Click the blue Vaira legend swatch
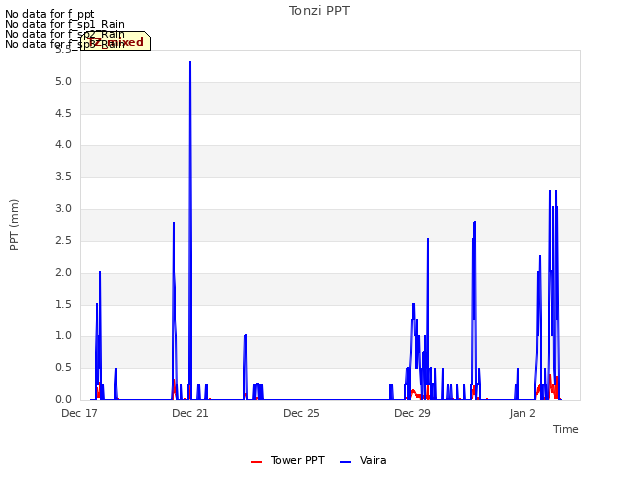 click(345, 462)
